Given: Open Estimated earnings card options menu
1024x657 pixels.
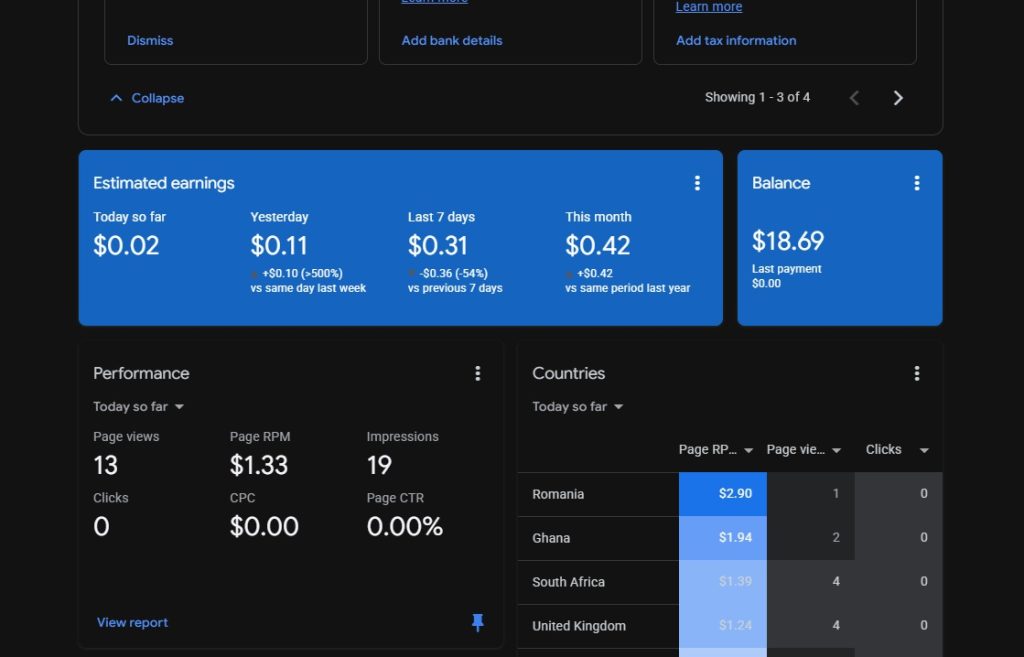Looking at the screenshot, I should pyautogui.click(x=697, y=183).
